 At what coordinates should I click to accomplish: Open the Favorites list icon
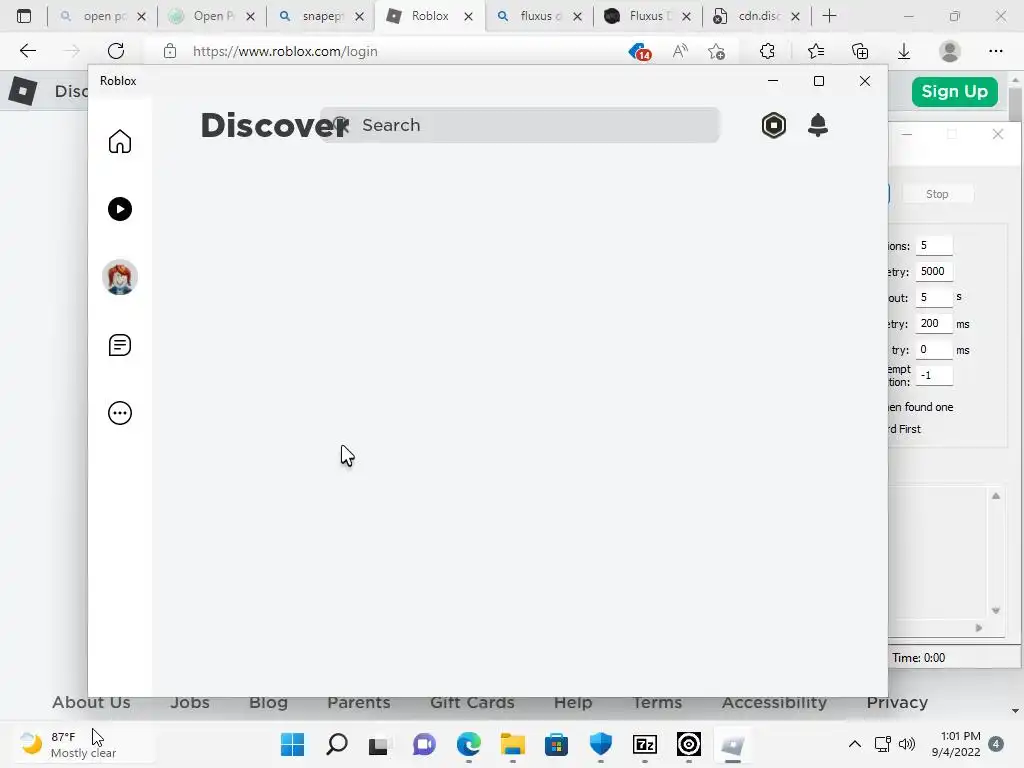coord(816,51)
